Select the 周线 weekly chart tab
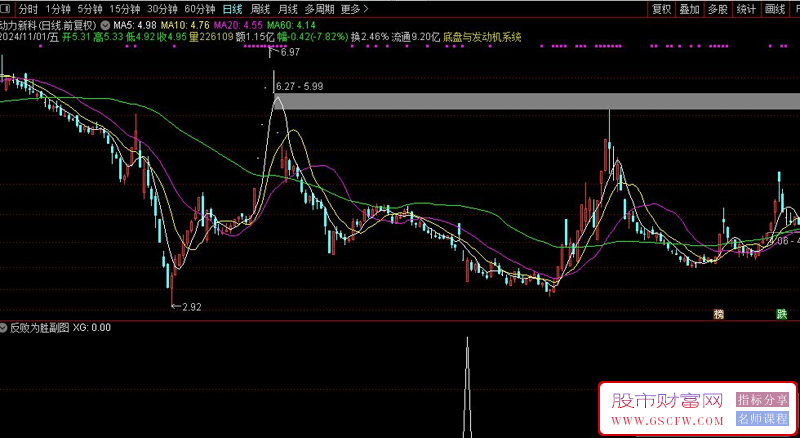 [x=260, y=9]
